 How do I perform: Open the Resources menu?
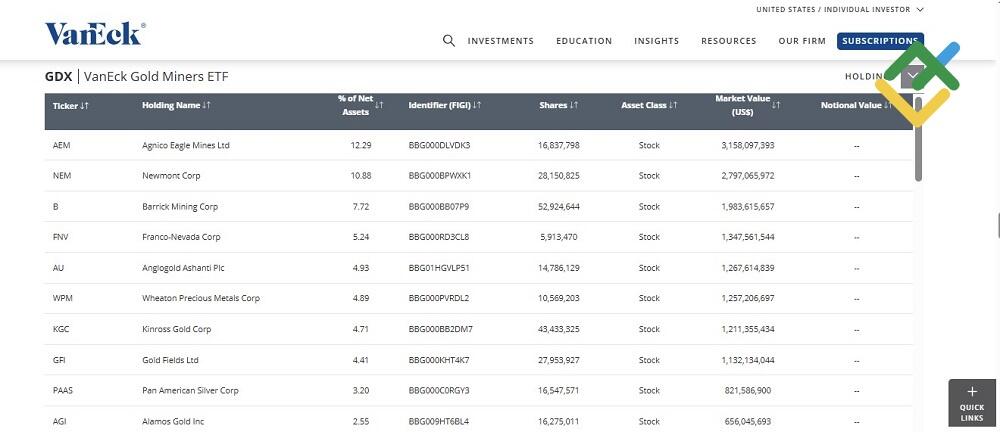[x=728, y=41]
